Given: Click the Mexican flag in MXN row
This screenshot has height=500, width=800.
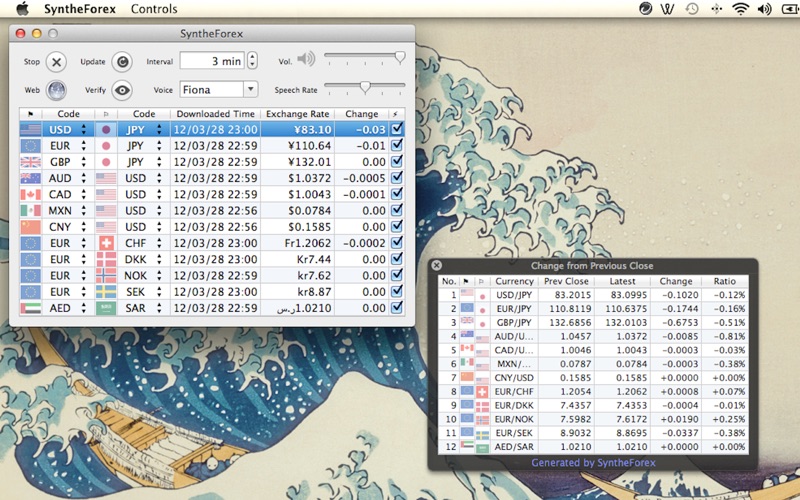Looking at the screenshot, I should pyautogui.click(x=31, y=211).
